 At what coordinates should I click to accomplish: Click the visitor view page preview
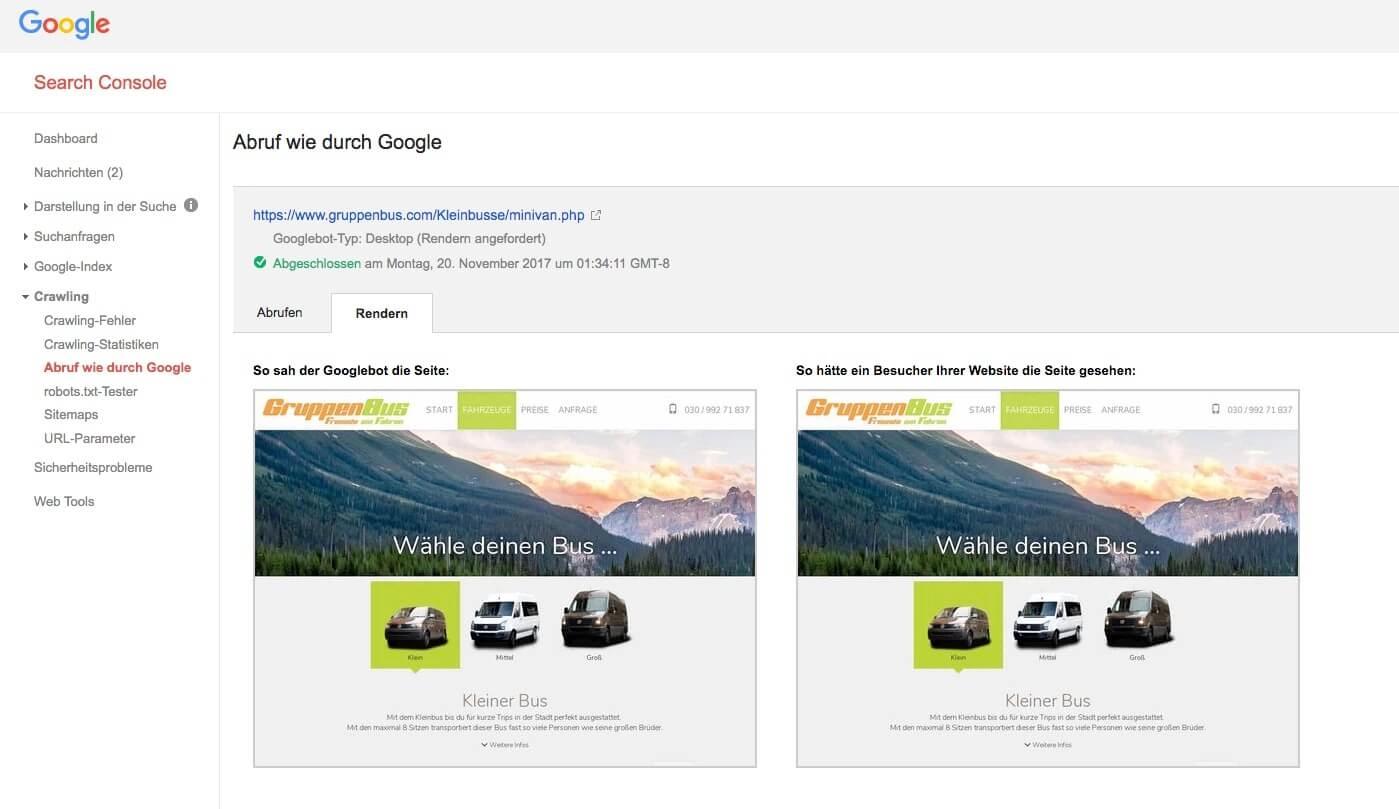(x=1047, y=578)
